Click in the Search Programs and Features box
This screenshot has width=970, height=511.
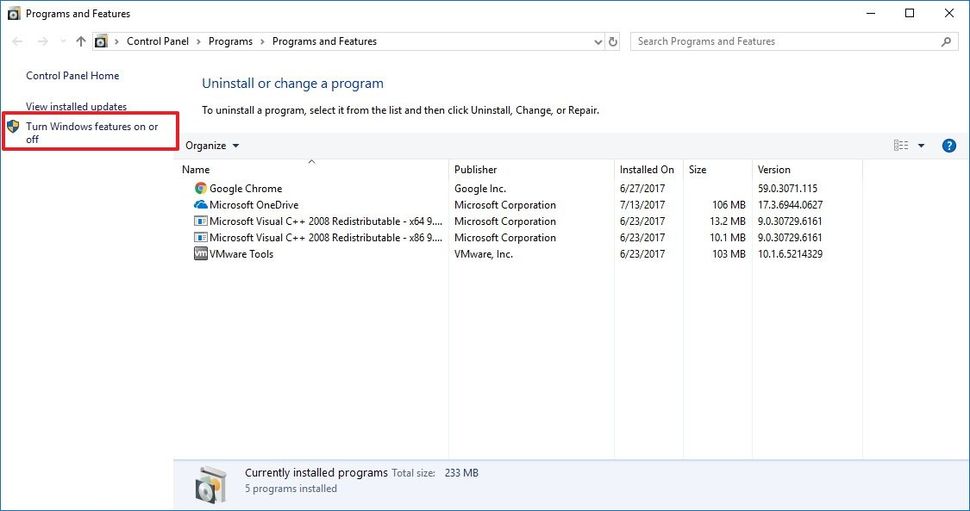click(785, 42)
